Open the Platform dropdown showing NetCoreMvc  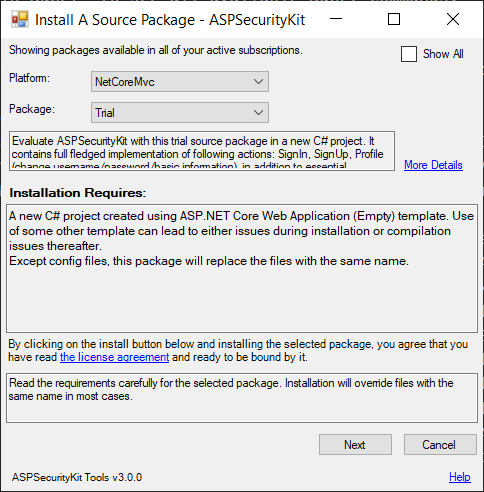point(180,82)
